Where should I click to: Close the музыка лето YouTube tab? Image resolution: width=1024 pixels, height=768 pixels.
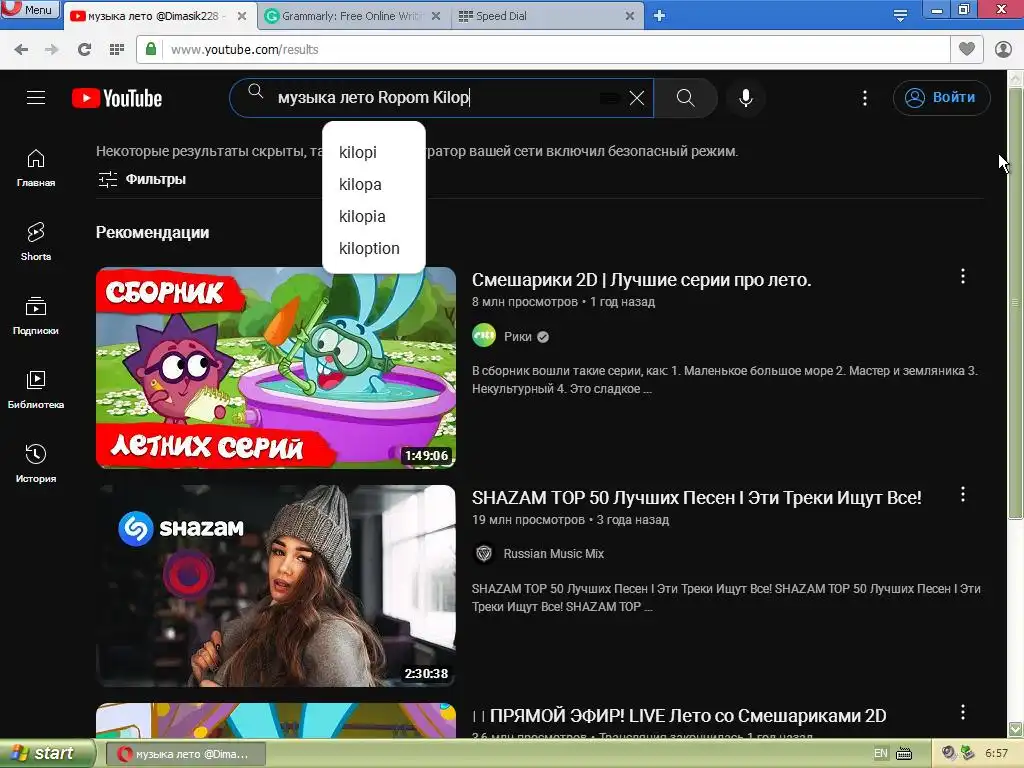coord(242,16)
